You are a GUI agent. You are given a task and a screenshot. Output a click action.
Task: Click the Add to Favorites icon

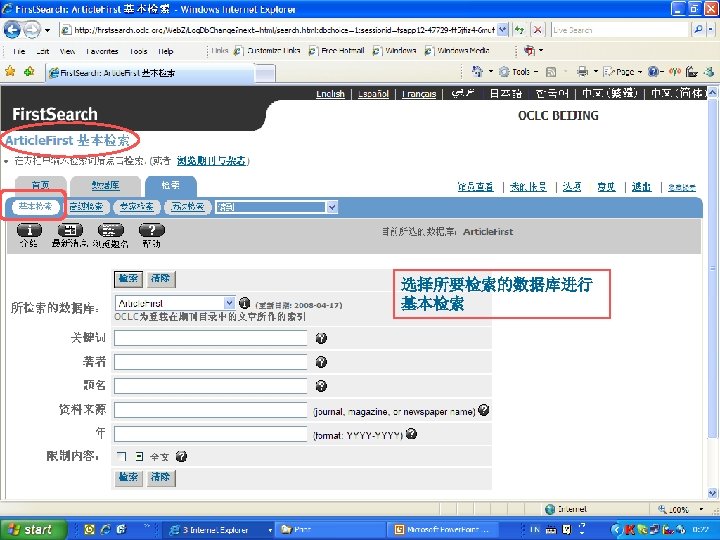point(29,72)
